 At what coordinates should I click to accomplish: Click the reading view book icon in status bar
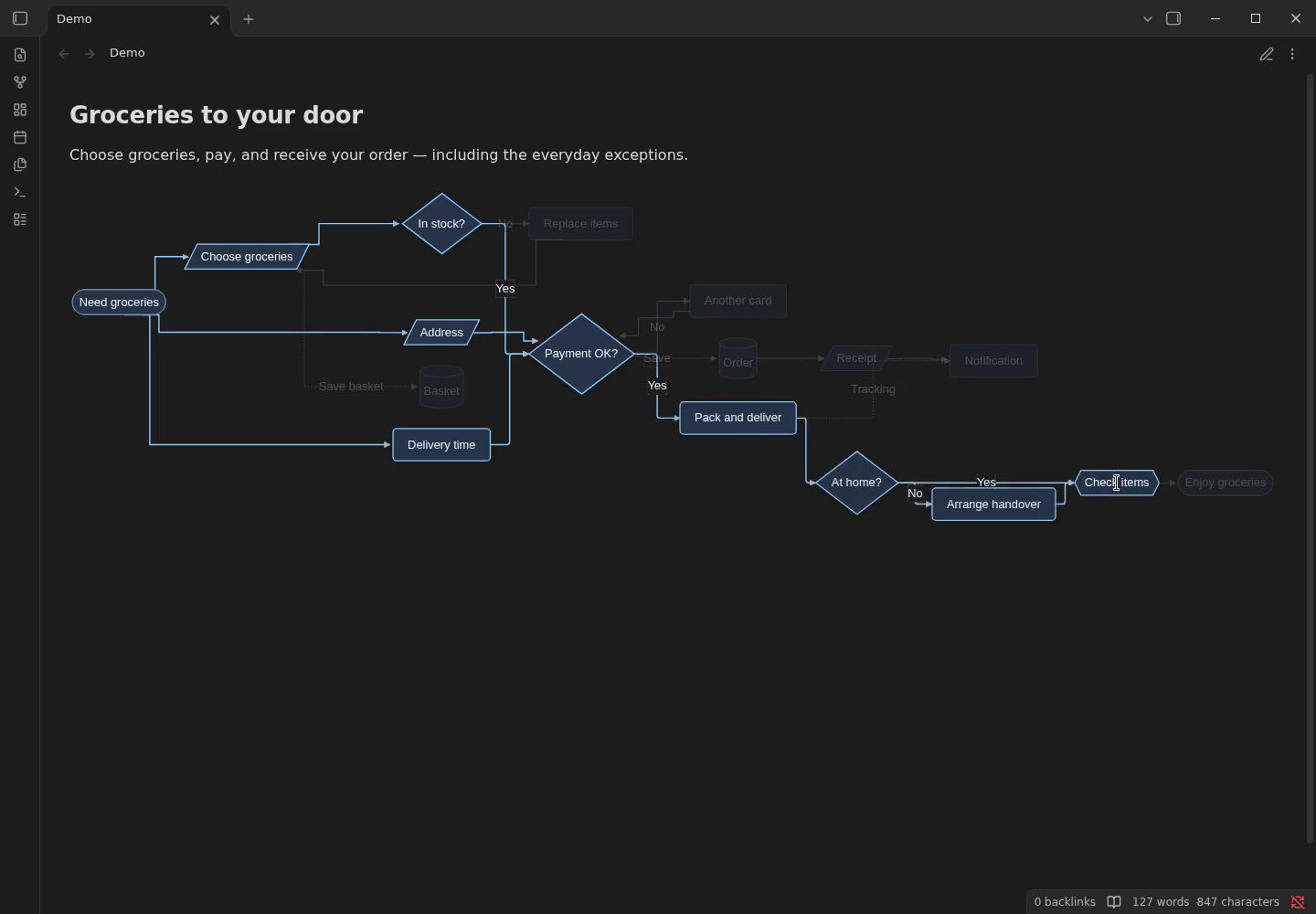pos(1114,902)
